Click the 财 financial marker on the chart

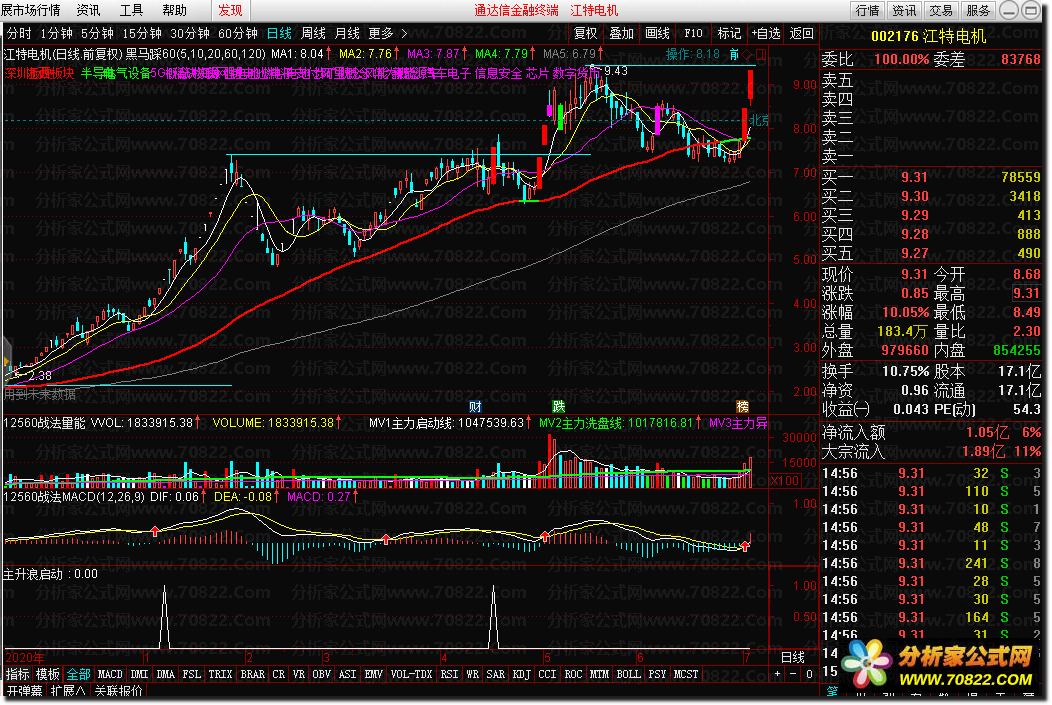tap(475, 406)
